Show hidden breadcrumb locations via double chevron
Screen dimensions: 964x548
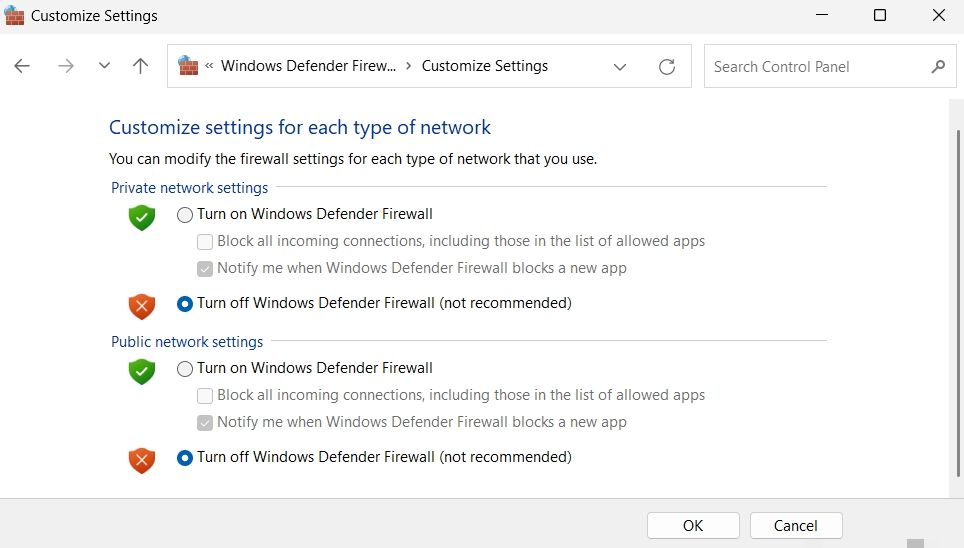(x=209, y=66)
